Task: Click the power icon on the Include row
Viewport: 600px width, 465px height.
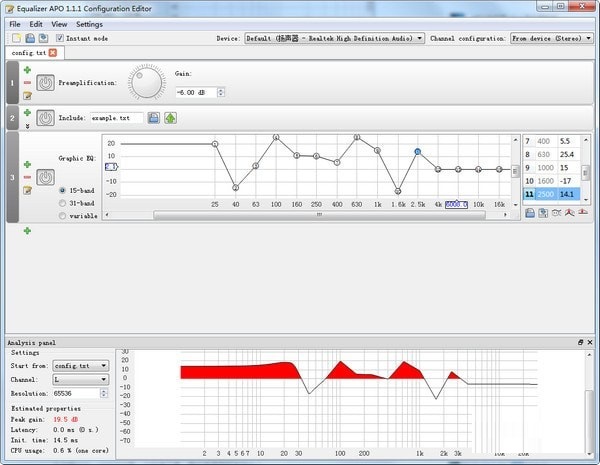Action: pos(45,118)
